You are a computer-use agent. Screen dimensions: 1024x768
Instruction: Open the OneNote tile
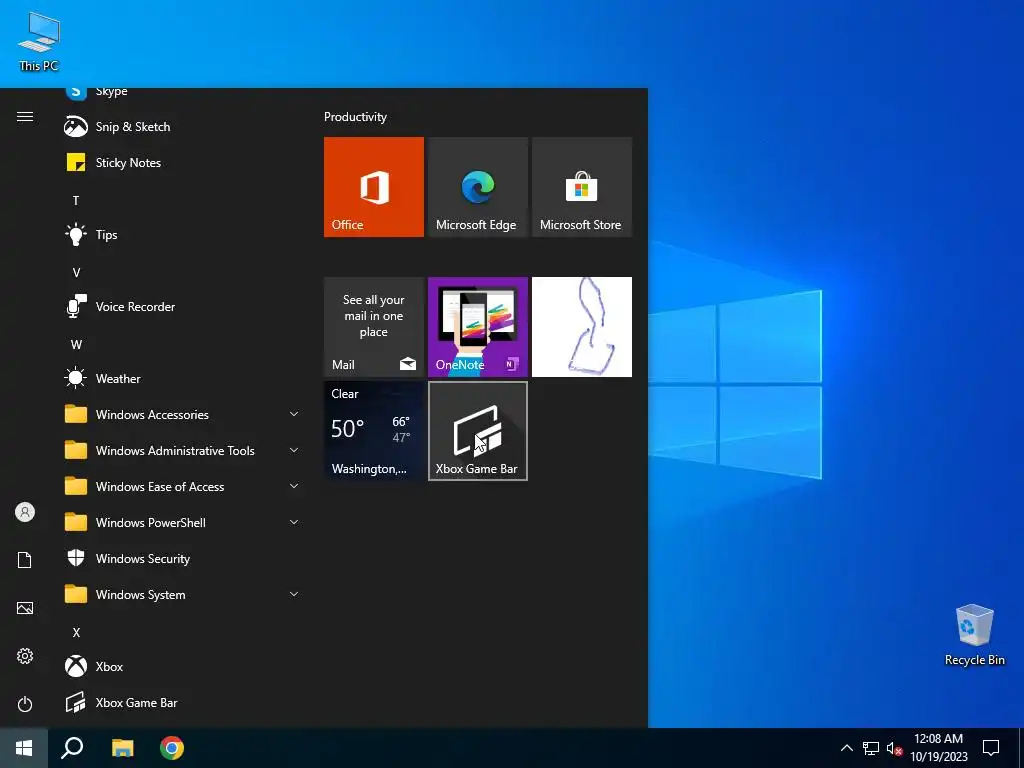pyautogui.click(x=477, y=327)
